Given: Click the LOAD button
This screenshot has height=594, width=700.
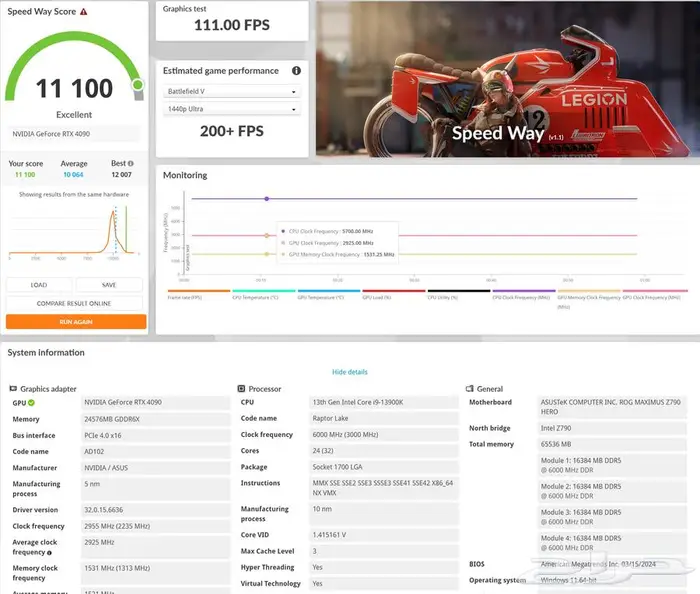Looking at the screenshot, I should click(39, 285).
